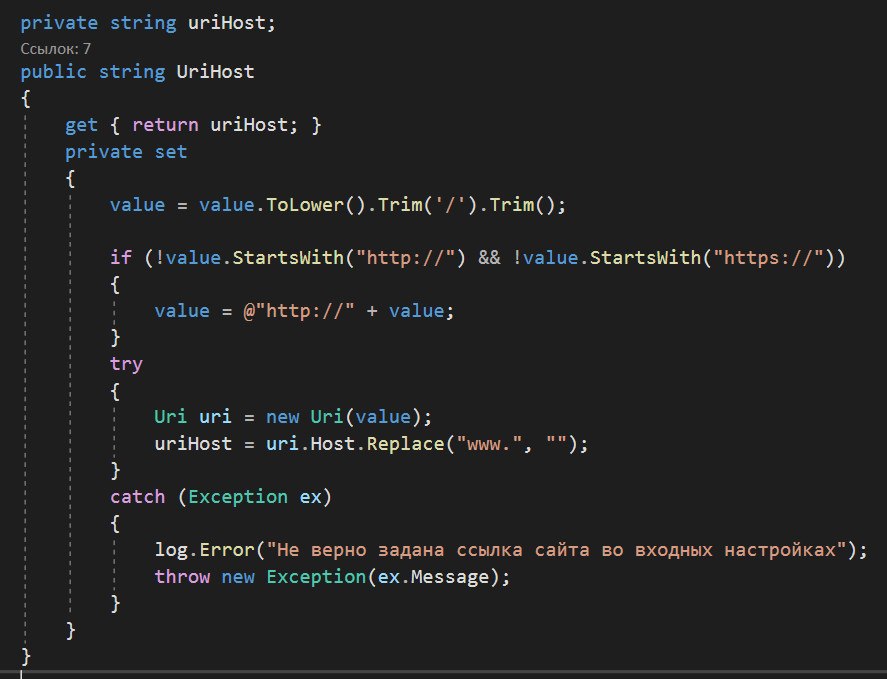Click the 'uri.Host' property access

(310, 444)
